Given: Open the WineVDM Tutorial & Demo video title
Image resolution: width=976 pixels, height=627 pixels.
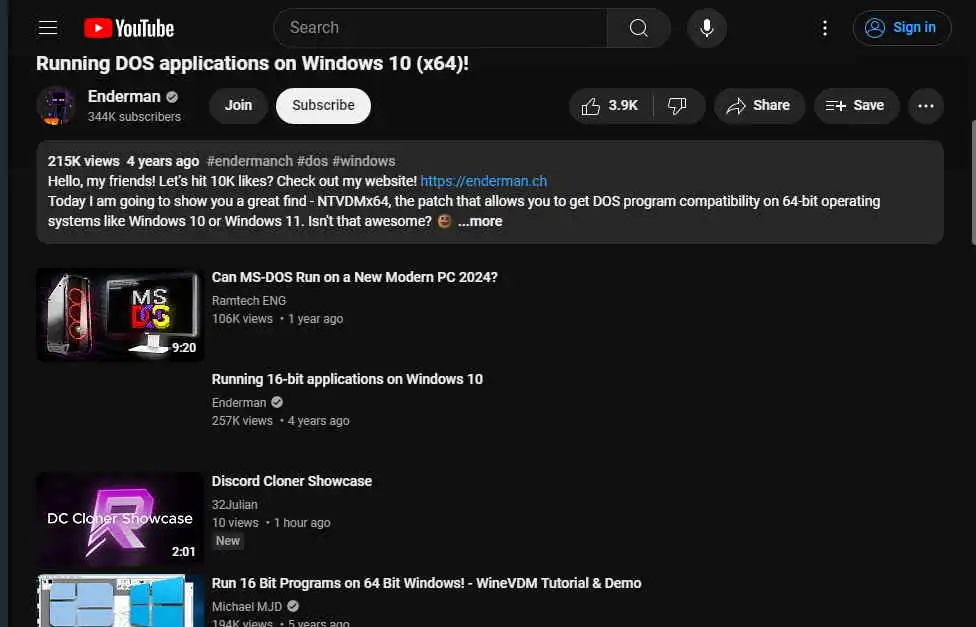Looking at the screenshot, I should pyautogui.click(x=426, y=583).
